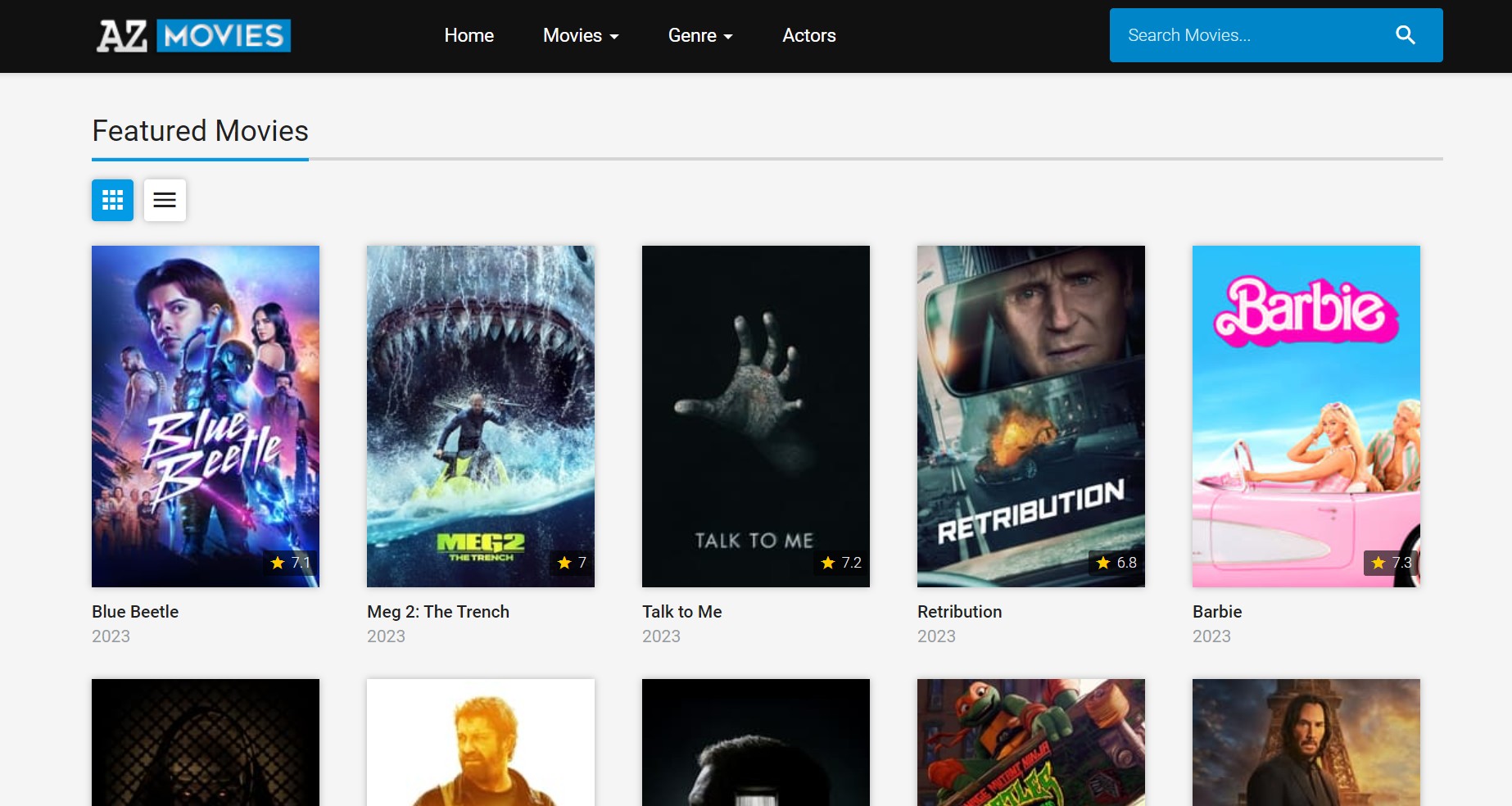The width and height of the screenshot is (1512, 806).
Task: Click the Talk to Me title link
Action: click(682, 612)
